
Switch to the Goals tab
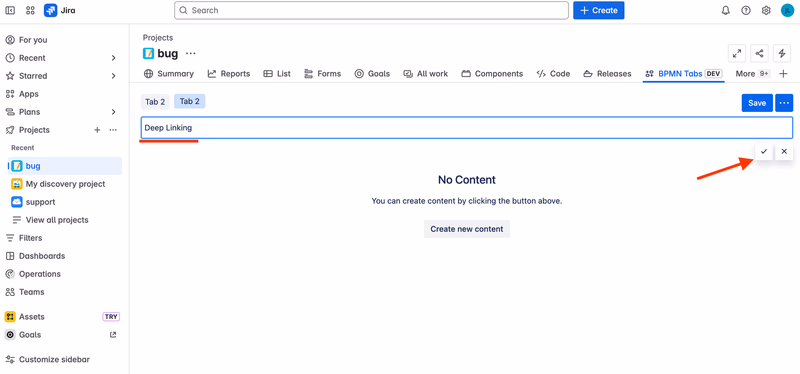coord(372,73)
